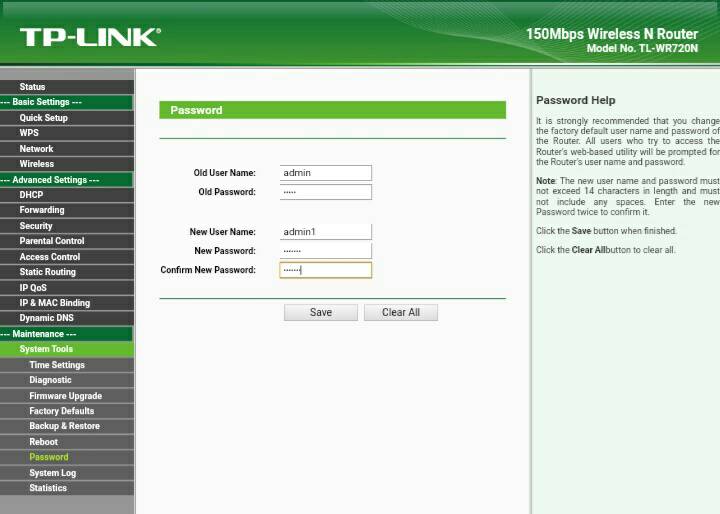Focus the Old Password field
This screenshot has height=514, width=720.
point(326,192)
